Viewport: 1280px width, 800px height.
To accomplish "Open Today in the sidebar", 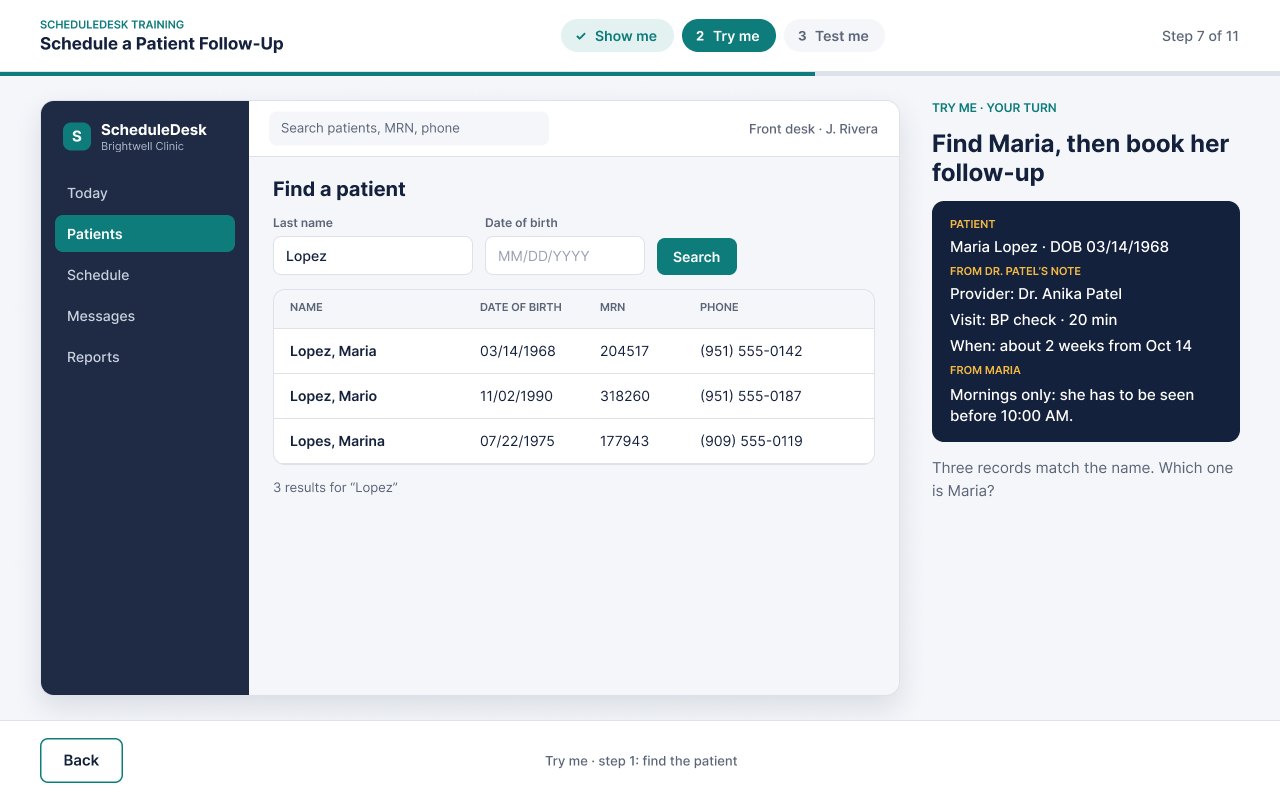I will pos(145,193).
